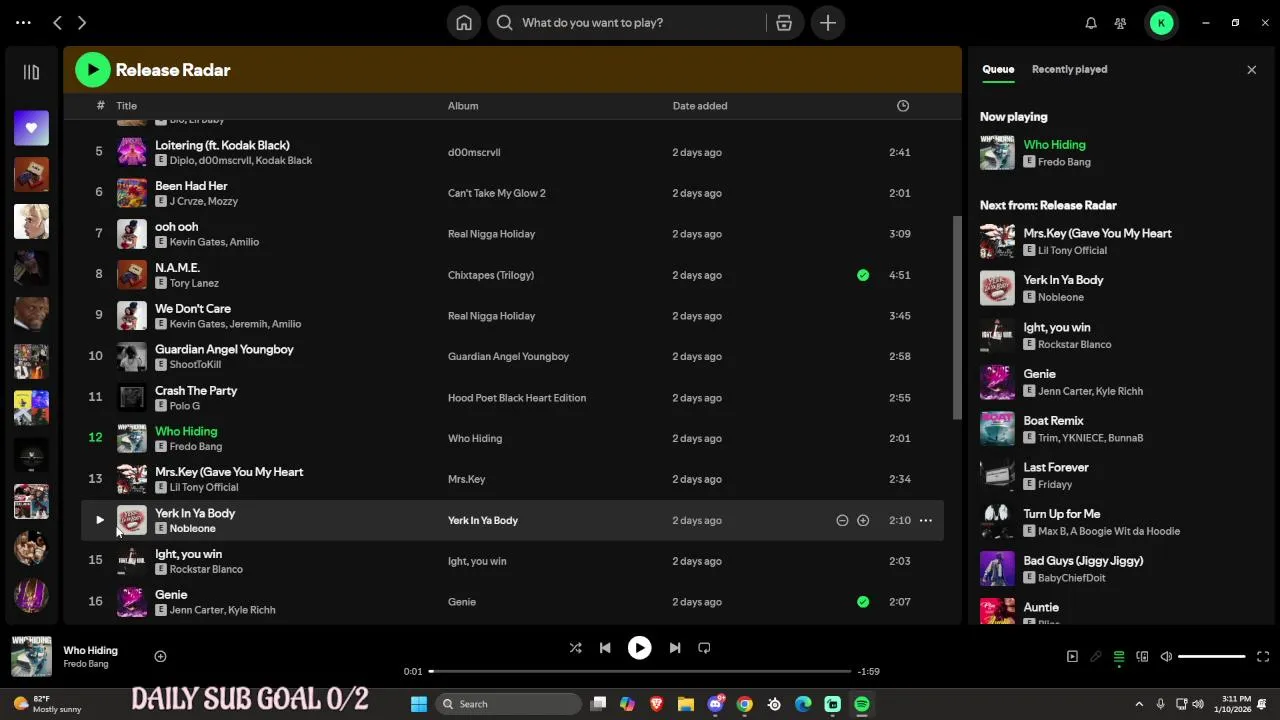1280x720 pixels.
Task: Sort by the Title column header
Action: (126, 106)
